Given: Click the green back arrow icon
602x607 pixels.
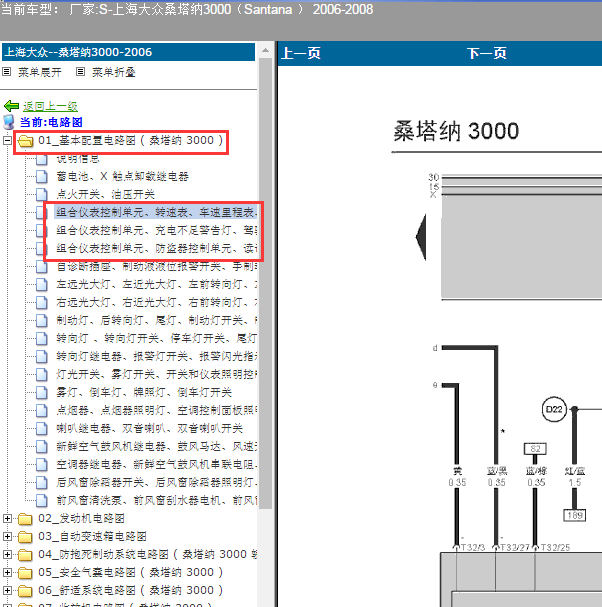Looking at the screenshot, I should (x=11, y=106).
